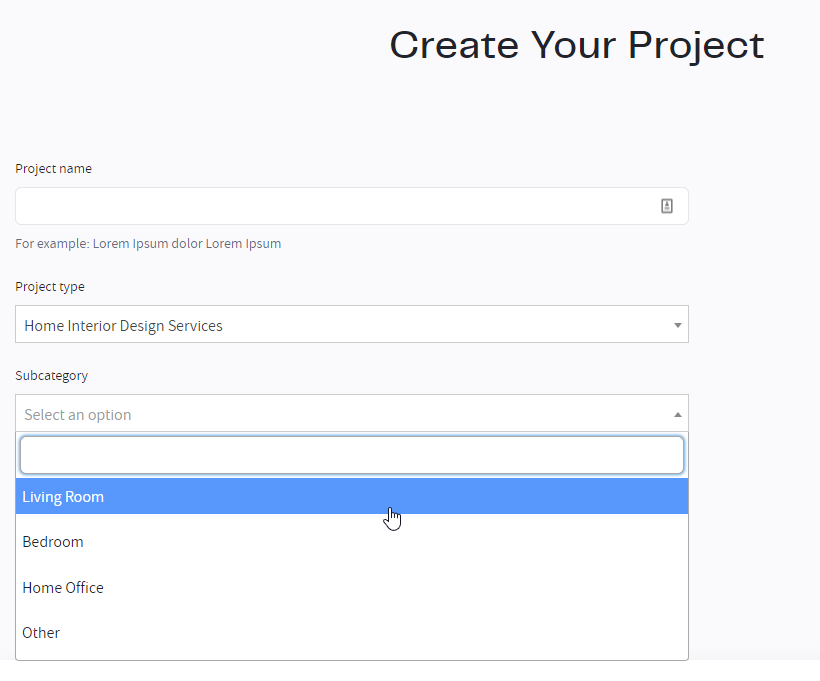The width and height of the screenshot is (820, 681).
Task: Click the 'Project type' field label
Action: pyautogui.click(x=50, y=287)
